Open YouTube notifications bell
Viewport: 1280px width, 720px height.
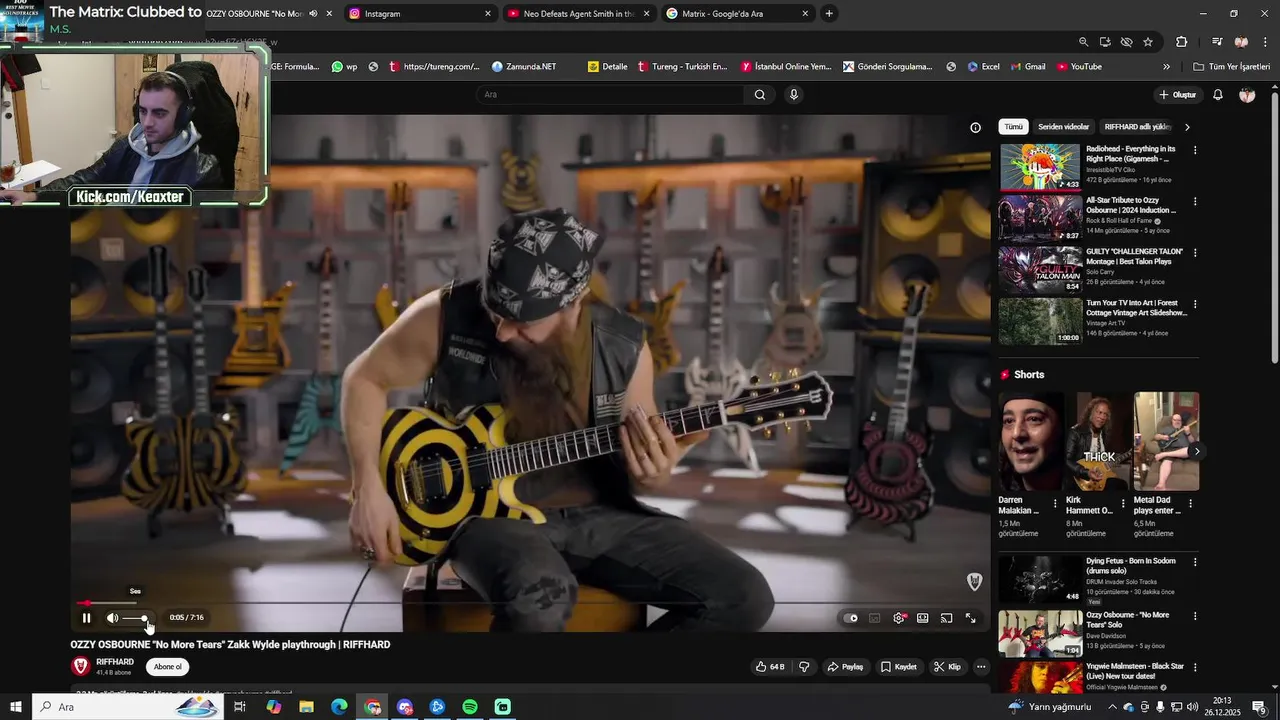tap(1218, 94)
